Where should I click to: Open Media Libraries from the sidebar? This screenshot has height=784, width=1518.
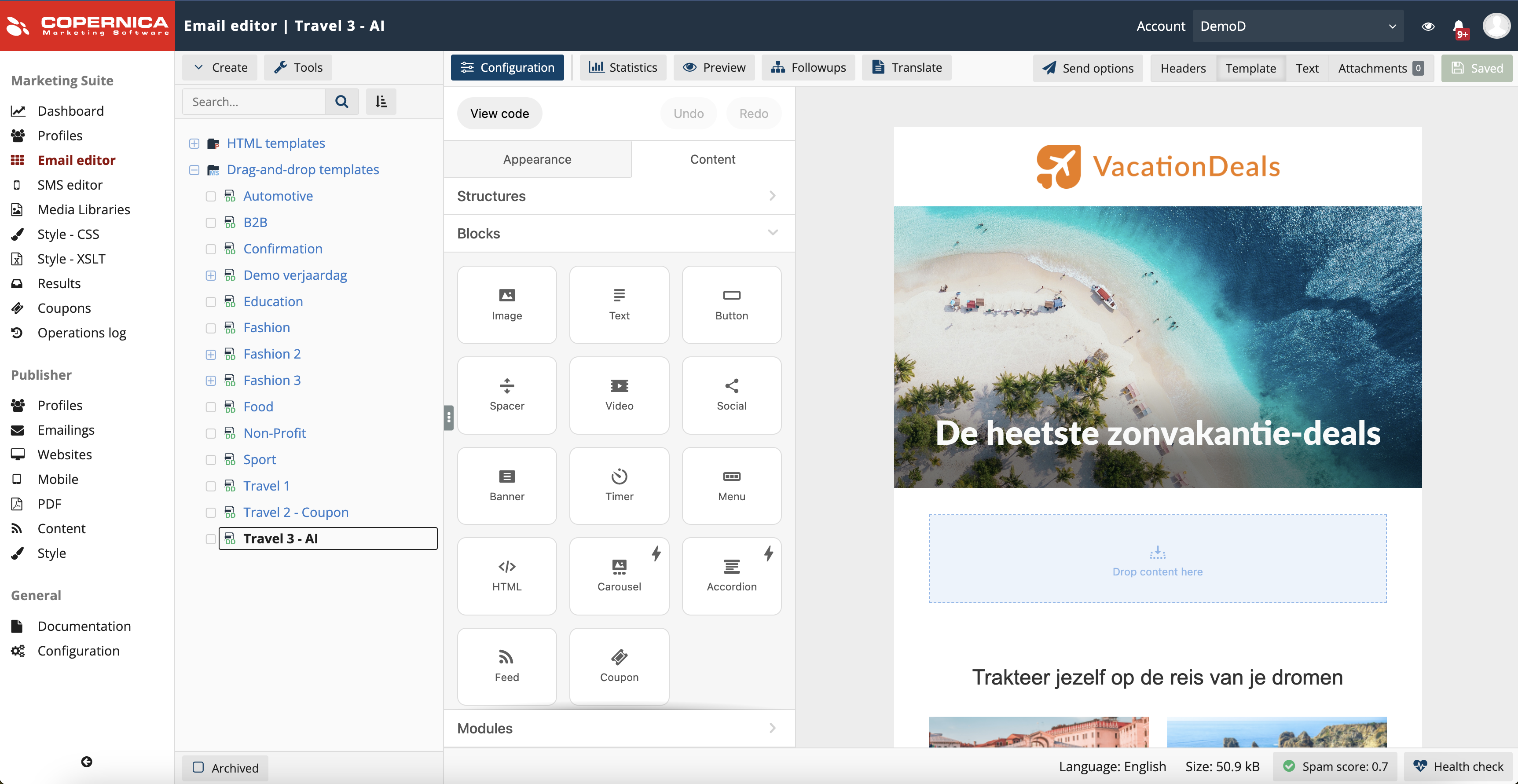(84, 209)
